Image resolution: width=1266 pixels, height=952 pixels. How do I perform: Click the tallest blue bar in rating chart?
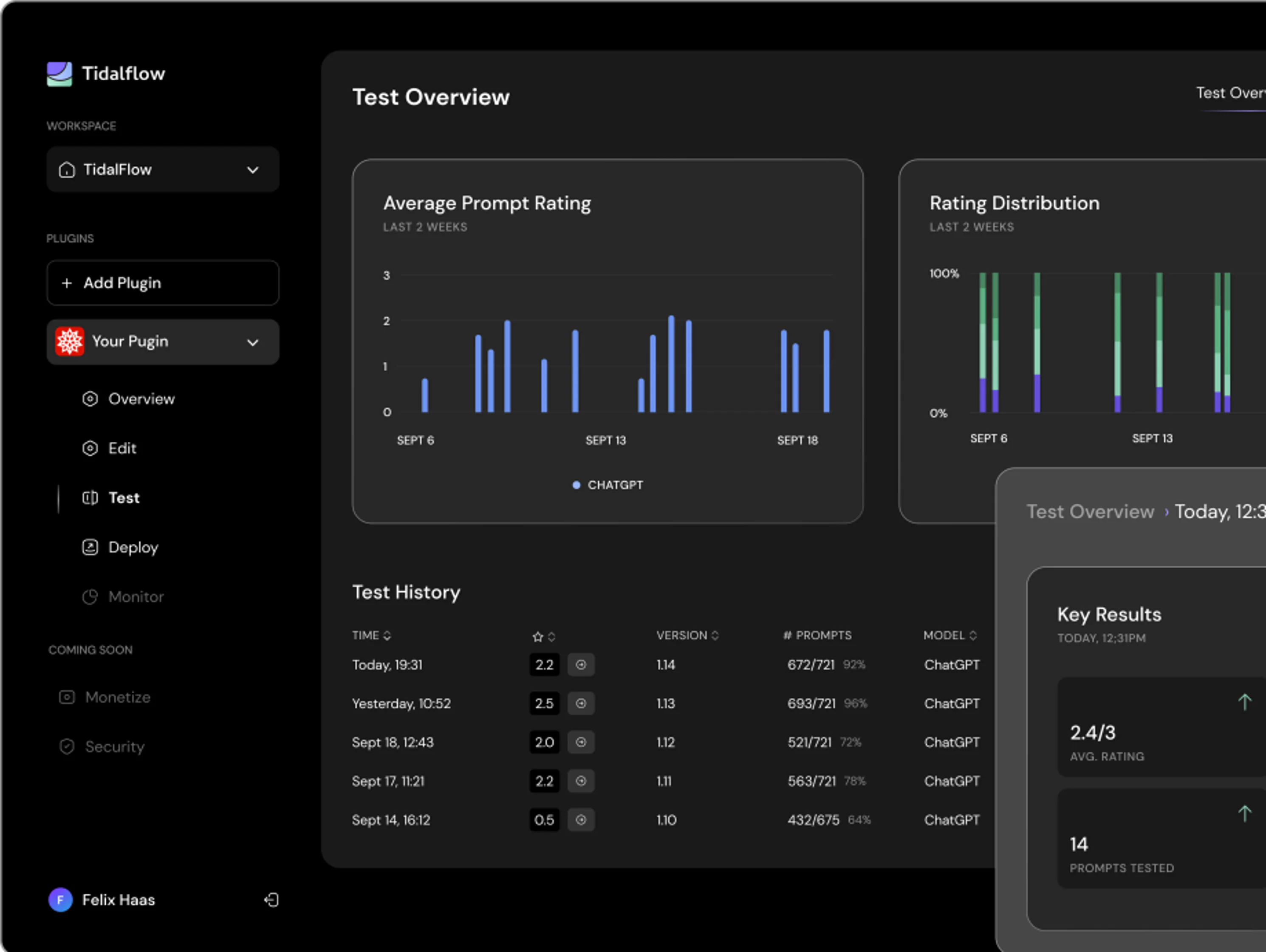[671, 364]
